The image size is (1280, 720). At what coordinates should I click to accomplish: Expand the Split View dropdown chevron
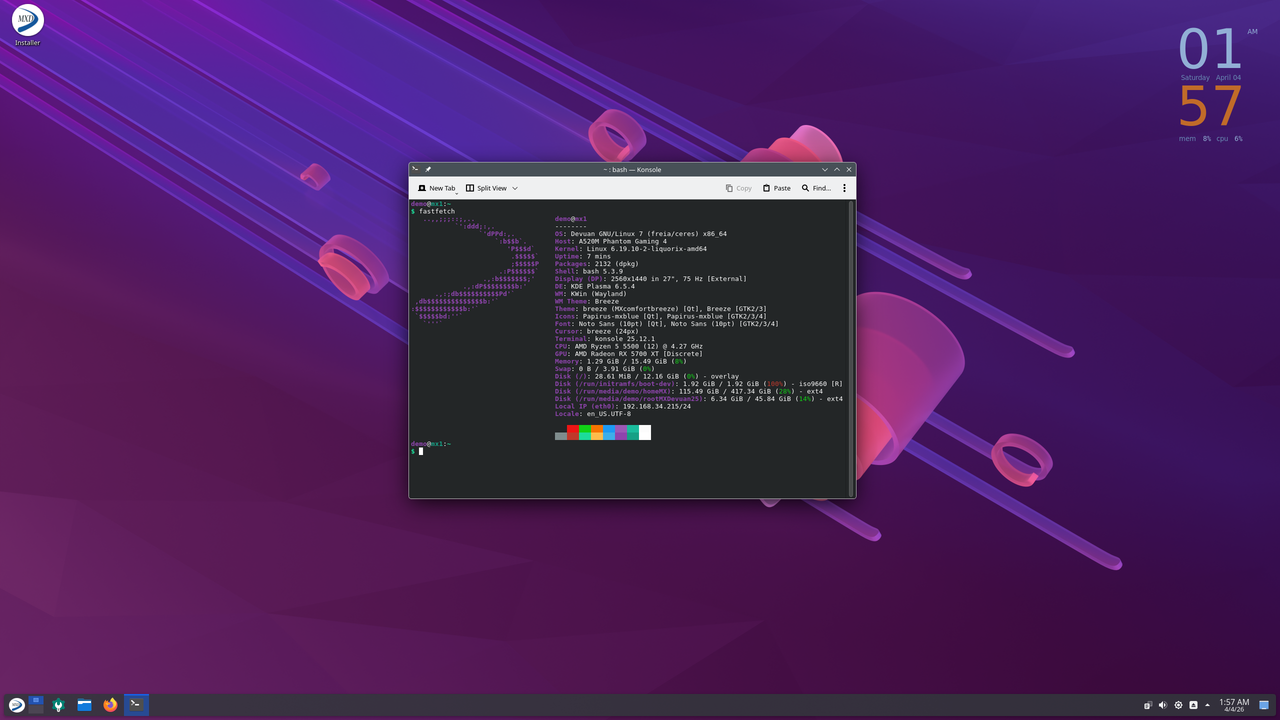(x=515, y=188)
